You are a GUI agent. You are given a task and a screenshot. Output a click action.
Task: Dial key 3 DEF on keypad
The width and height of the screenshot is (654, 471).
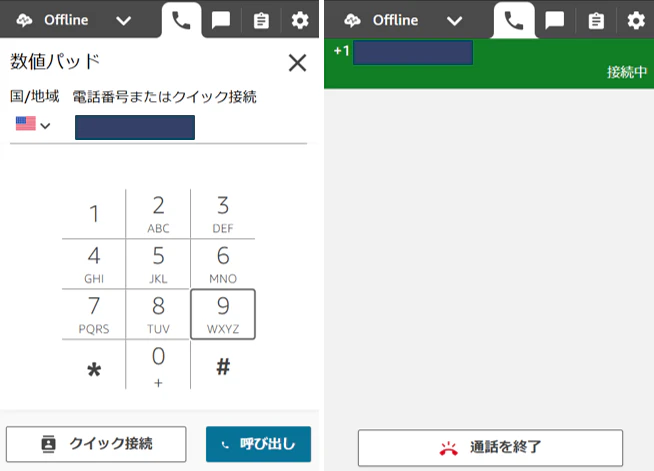pos(223,214)
